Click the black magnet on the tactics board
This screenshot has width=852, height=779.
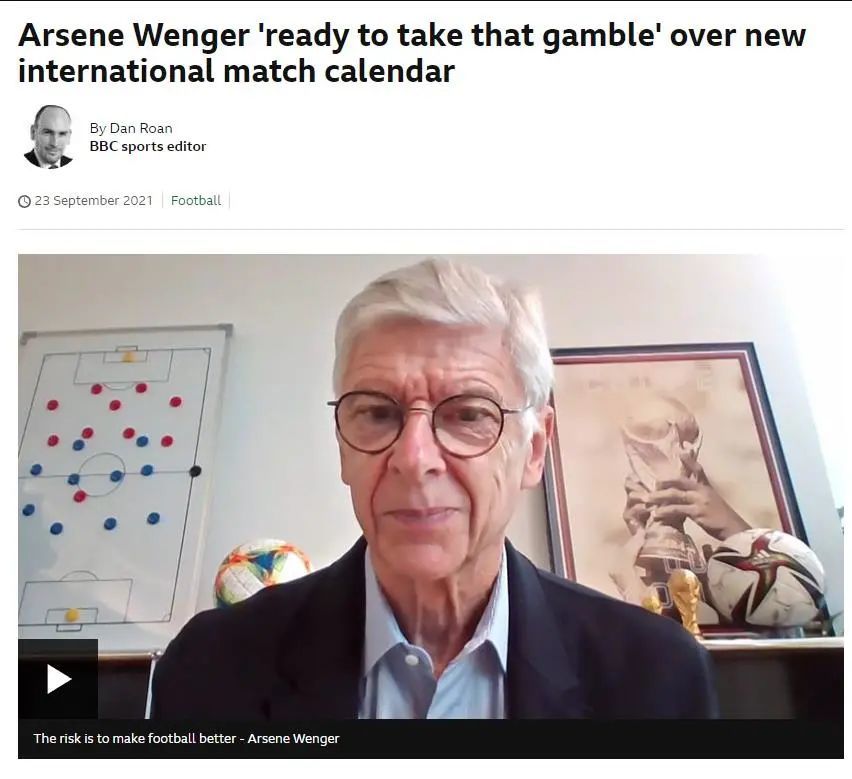[x=195, y=471]
